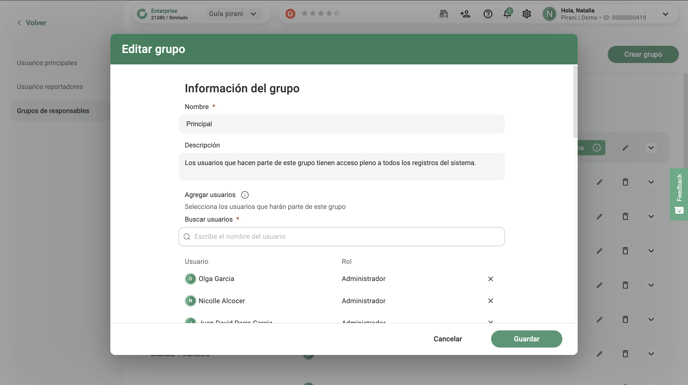688x385 pixels.
Task: Expand the third group row chevron
Action: (651, 216)
